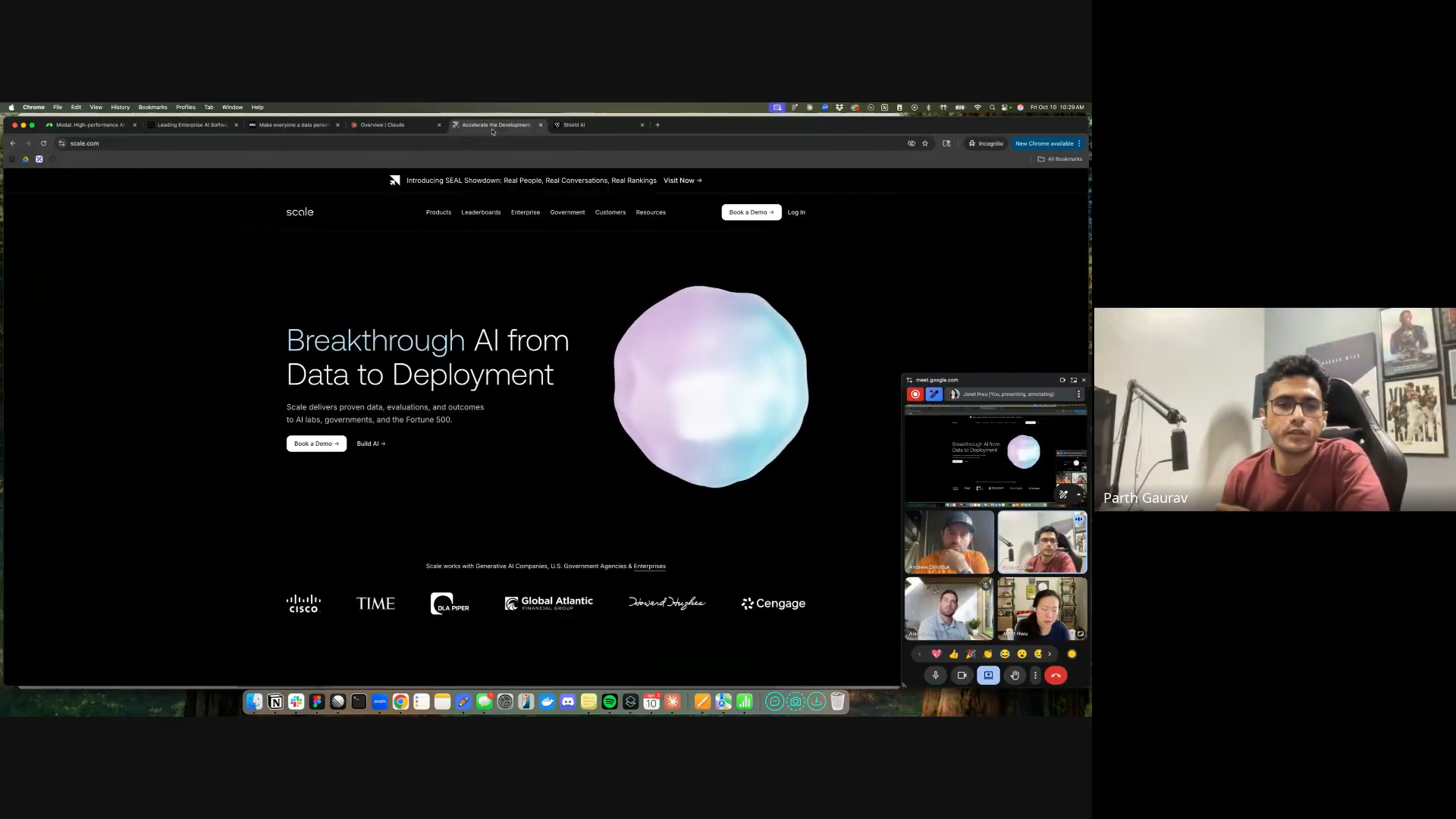
Task: Expand next emoji reactions arrow
Action: [x=1050, y=654]
